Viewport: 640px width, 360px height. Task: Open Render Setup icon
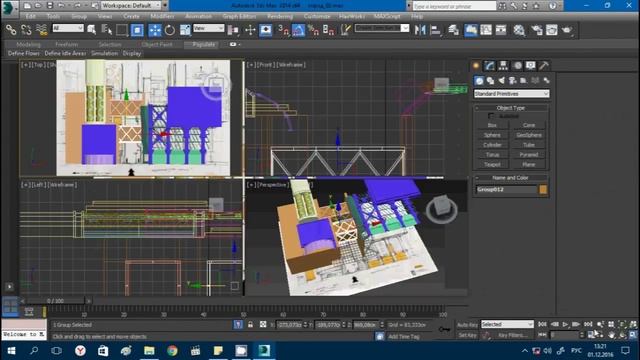tap(537, 30)
